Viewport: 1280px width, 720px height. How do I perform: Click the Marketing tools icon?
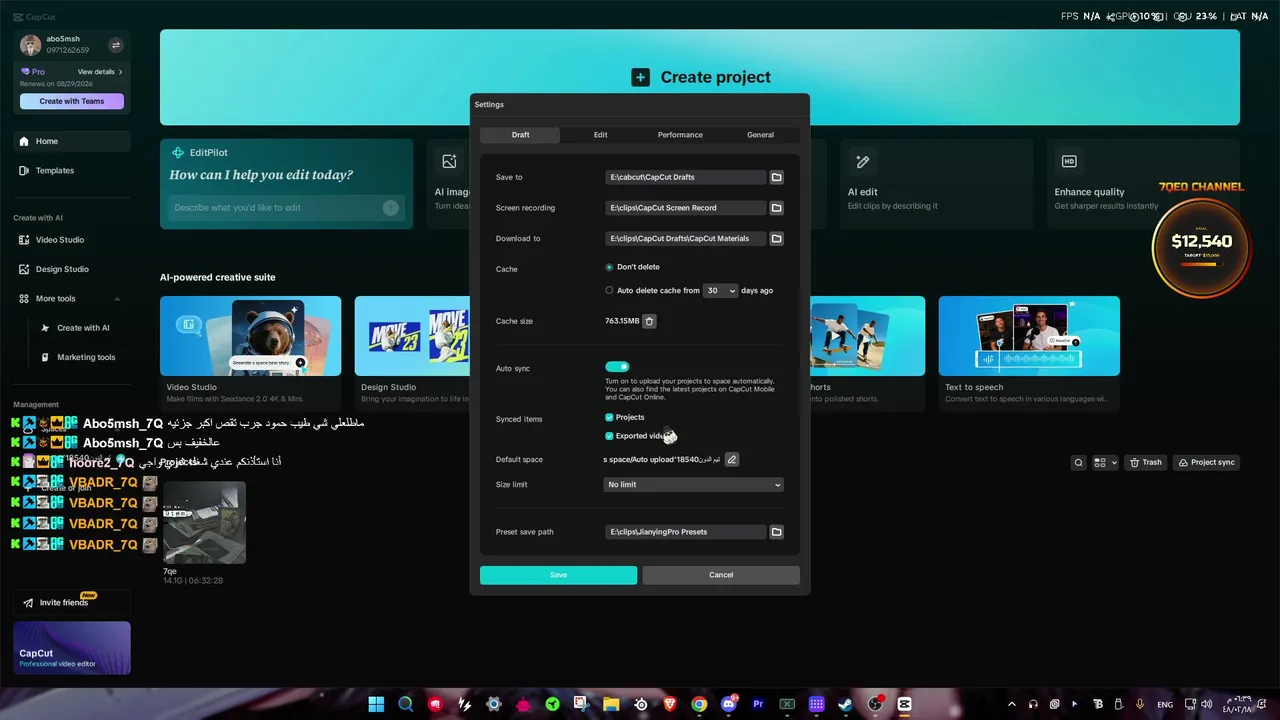[x=45, y=357]
